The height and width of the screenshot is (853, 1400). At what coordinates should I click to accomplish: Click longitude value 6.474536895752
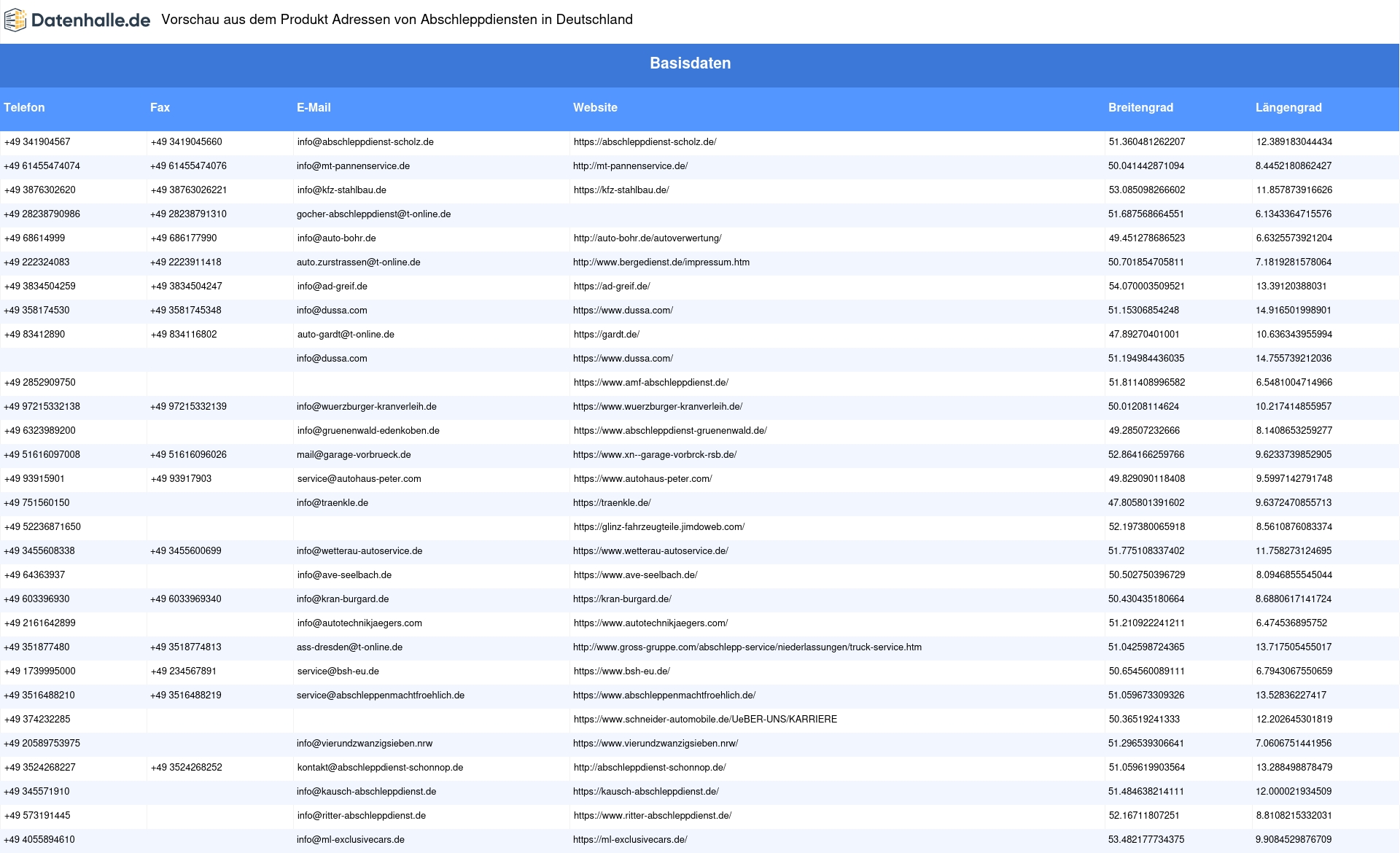tap(1292, 623)
